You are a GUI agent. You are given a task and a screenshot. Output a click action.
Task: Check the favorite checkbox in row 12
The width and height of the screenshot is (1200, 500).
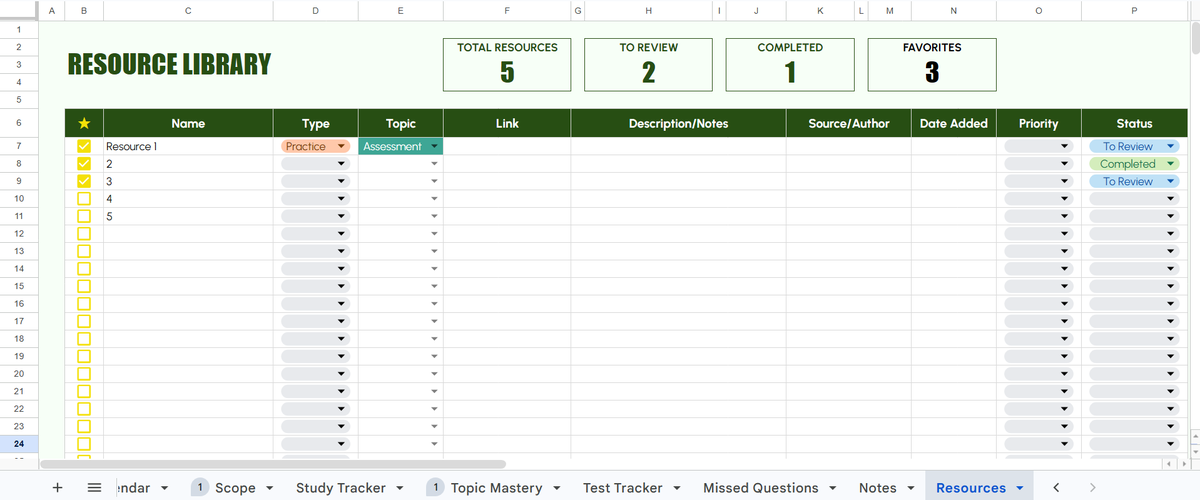point(84,234)
